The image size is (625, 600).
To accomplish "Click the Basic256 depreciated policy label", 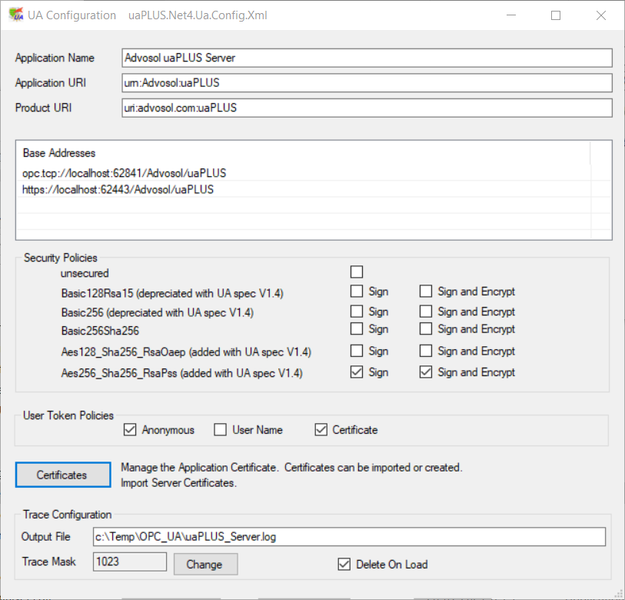I will point(157,313).
